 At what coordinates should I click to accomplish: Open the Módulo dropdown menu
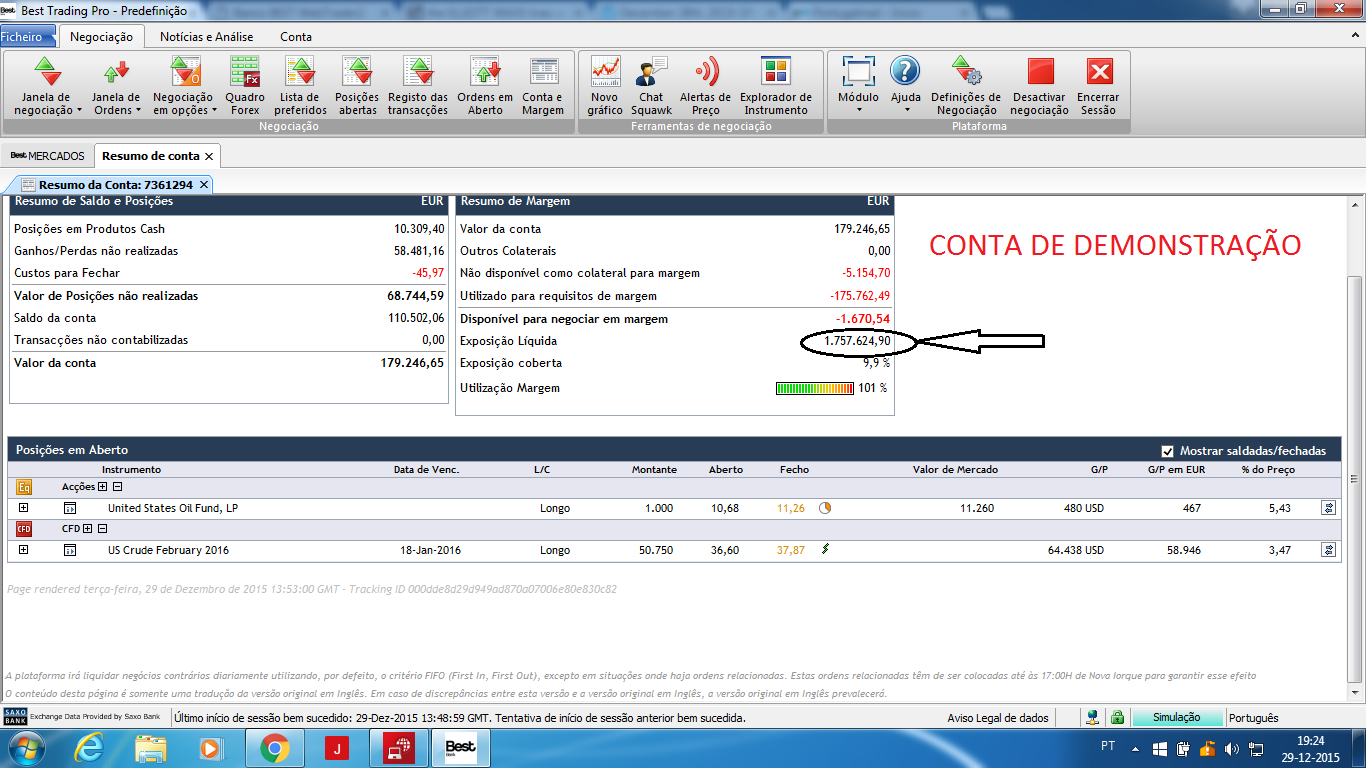858,85
